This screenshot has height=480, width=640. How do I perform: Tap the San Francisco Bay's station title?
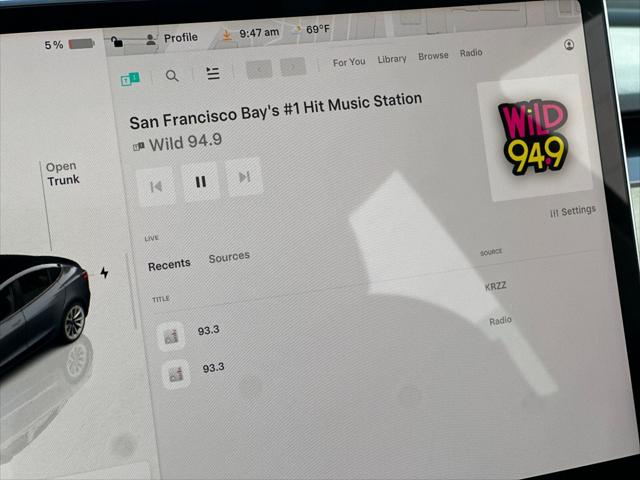276,111
